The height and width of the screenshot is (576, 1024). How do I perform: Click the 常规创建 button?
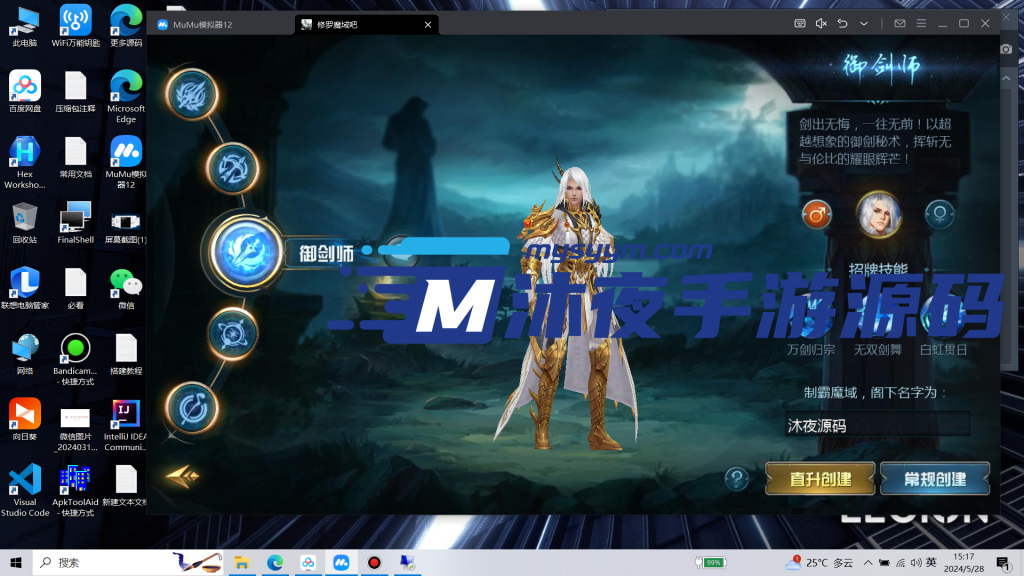click(x=934, y=478)
